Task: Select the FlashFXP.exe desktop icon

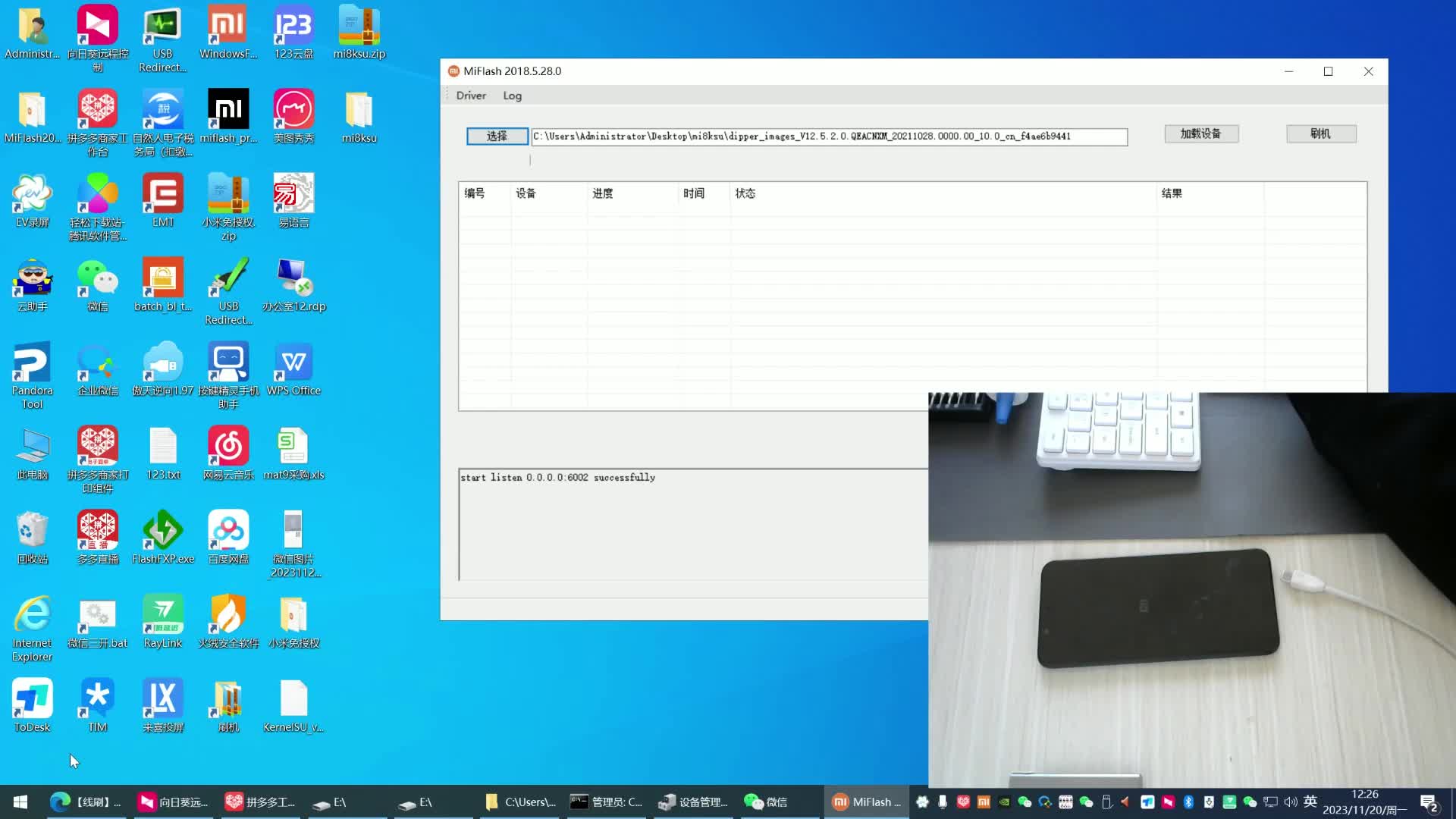Action: (163, 538)
